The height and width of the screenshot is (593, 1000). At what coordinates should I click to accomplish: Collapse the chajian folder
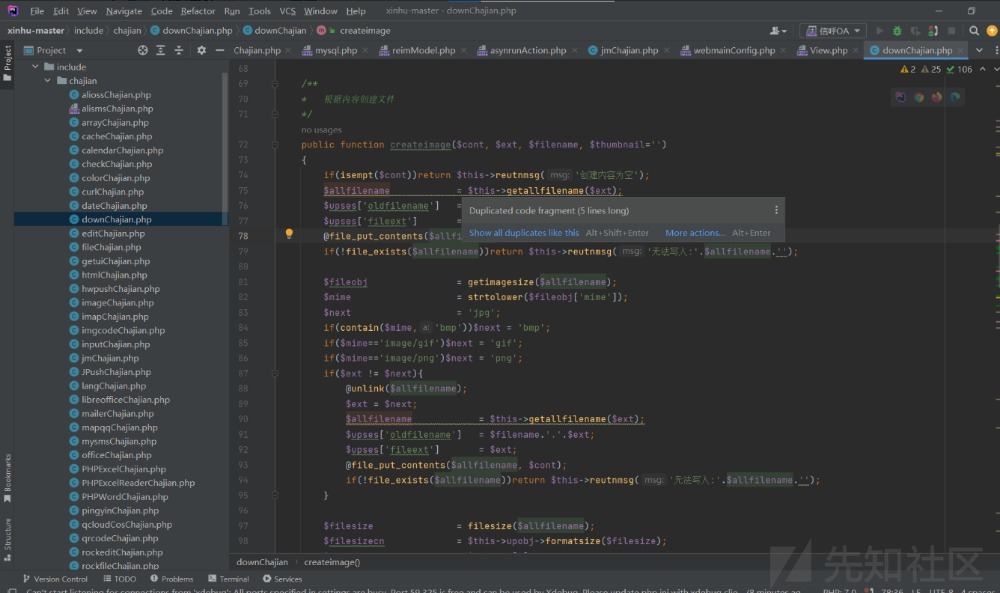pos(47,81)
